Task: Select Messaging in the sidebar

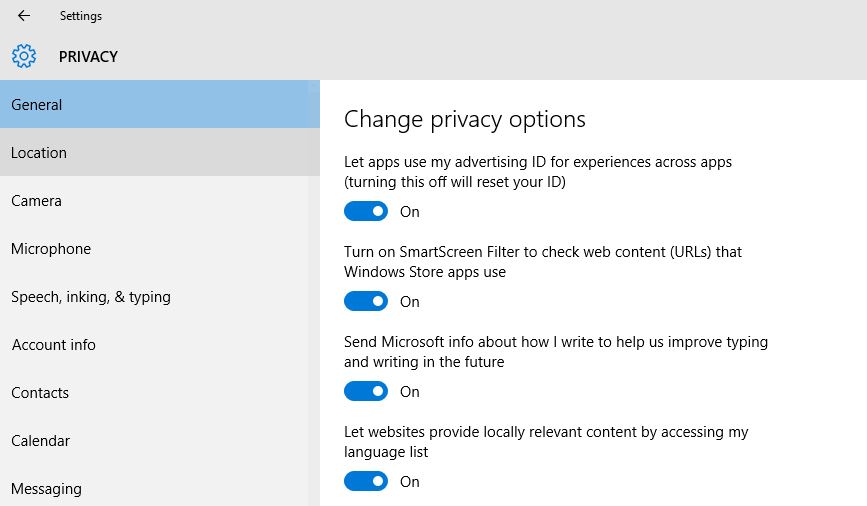Action: (x=160, y=487)
